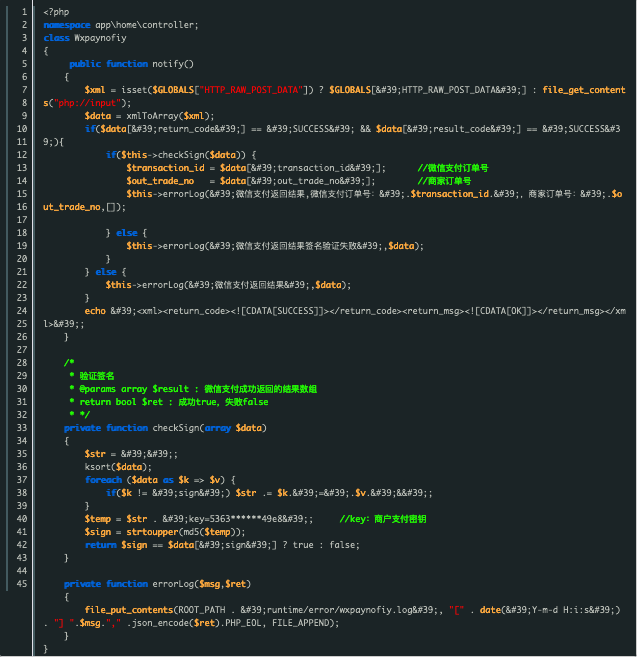Screen dimensions: 638x657
Task: Click the "ksort($data);" statement
Action: click(118, 467)
